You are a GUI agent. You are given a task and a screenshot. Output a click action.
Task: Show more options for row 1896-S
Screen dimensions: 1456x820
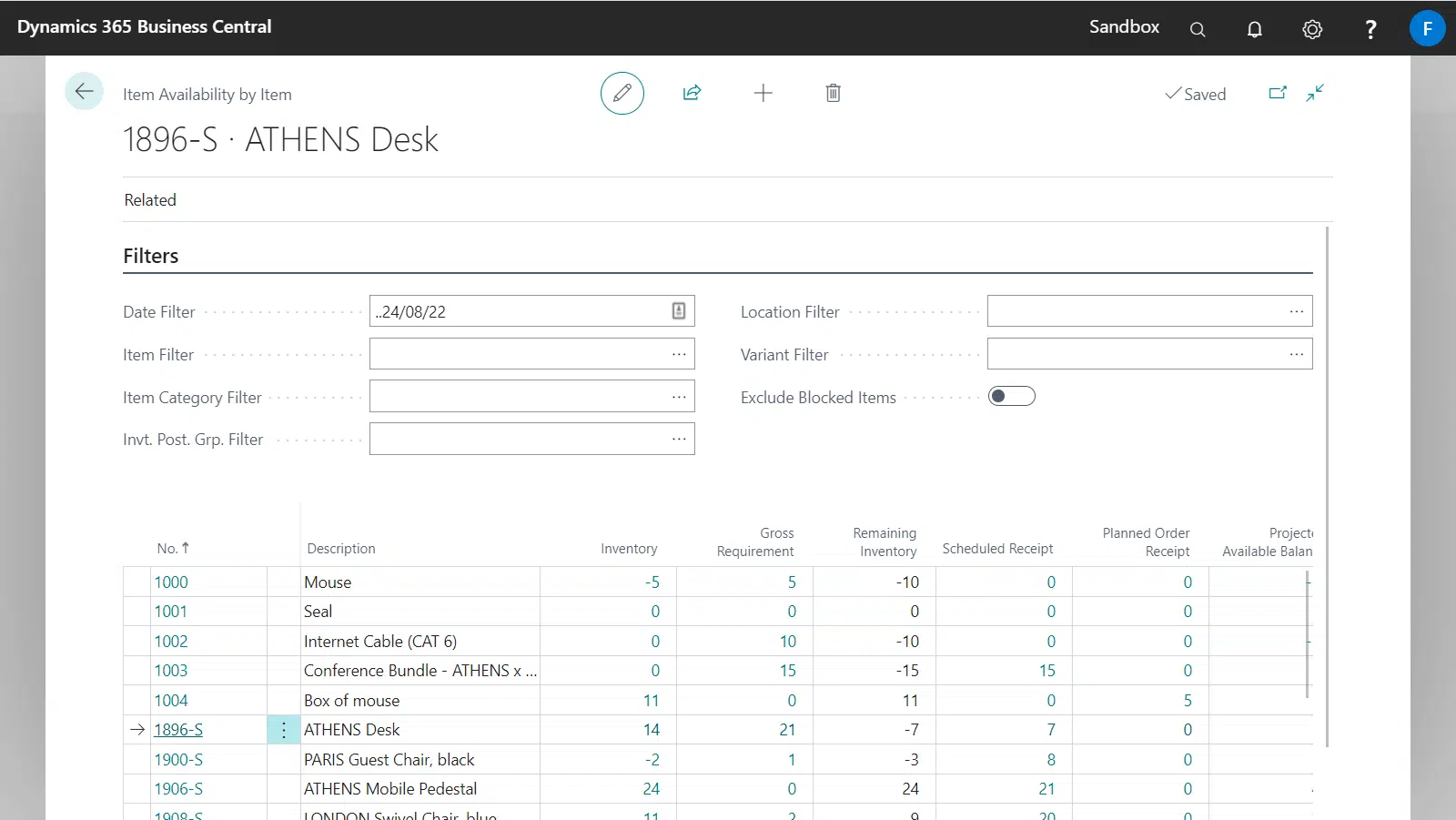coord(284,730)
